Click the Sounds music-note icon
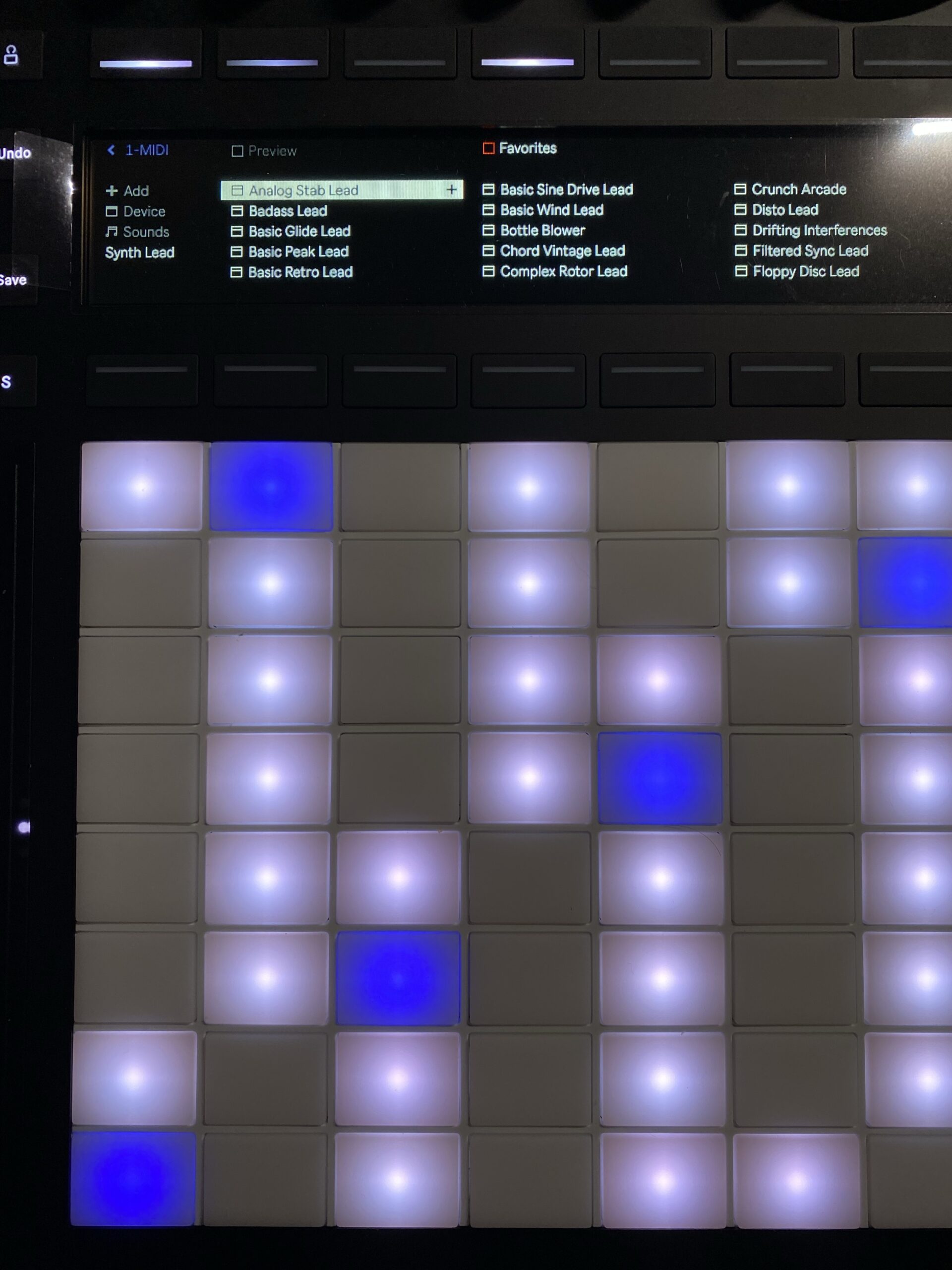 point(112,231)
